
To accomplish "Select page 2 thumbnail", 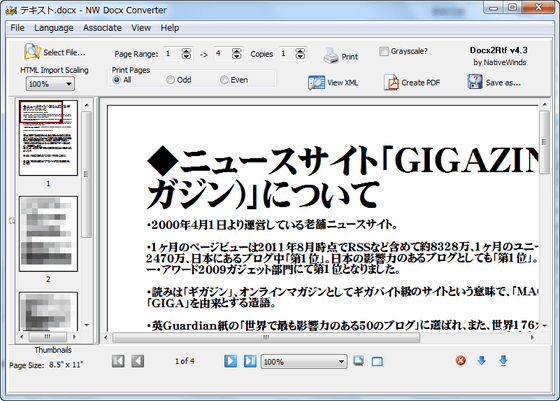I will [48, 234].
